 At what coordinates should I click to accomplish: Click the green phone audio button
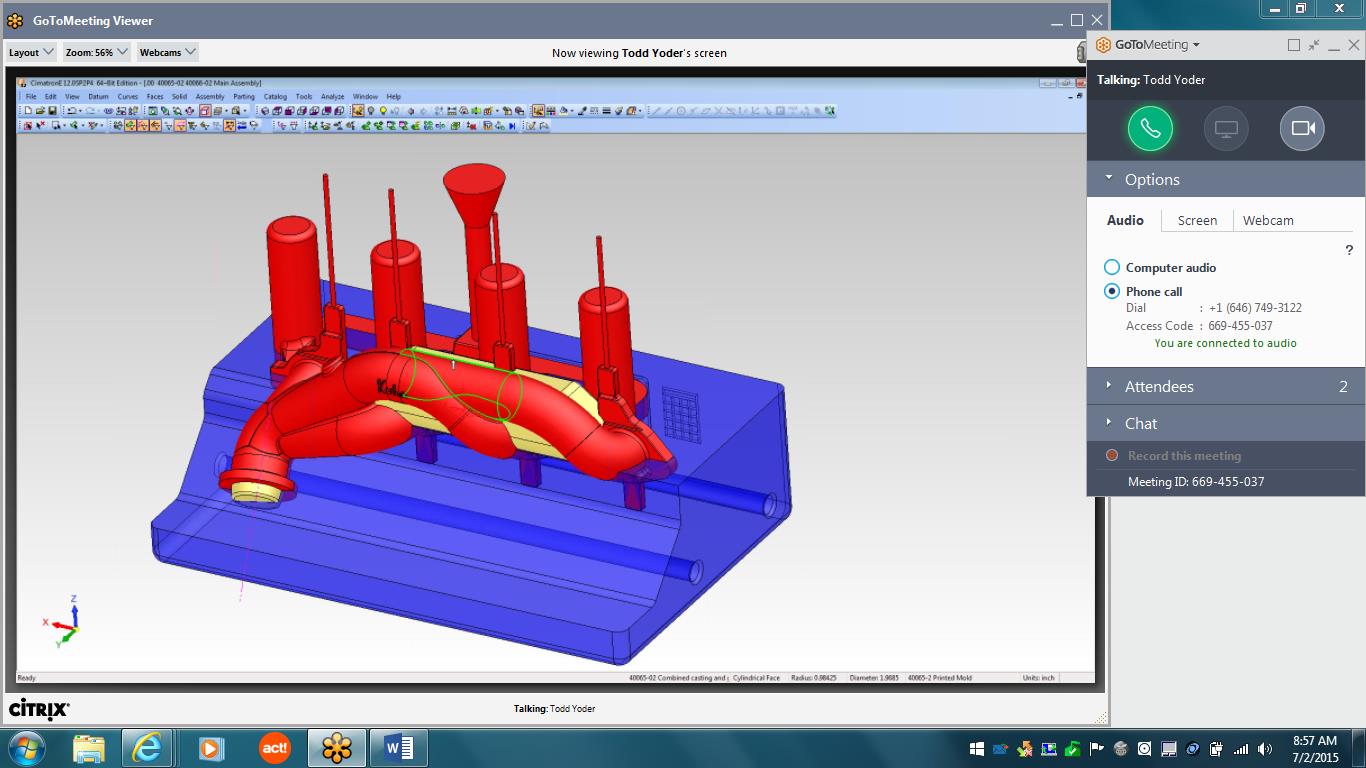1150,128
